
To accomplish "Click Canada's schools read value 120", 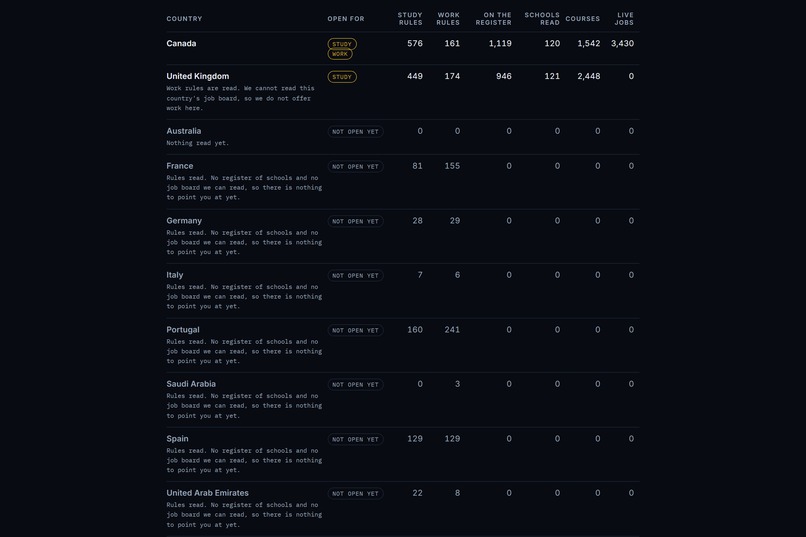I will pos(552,43).
